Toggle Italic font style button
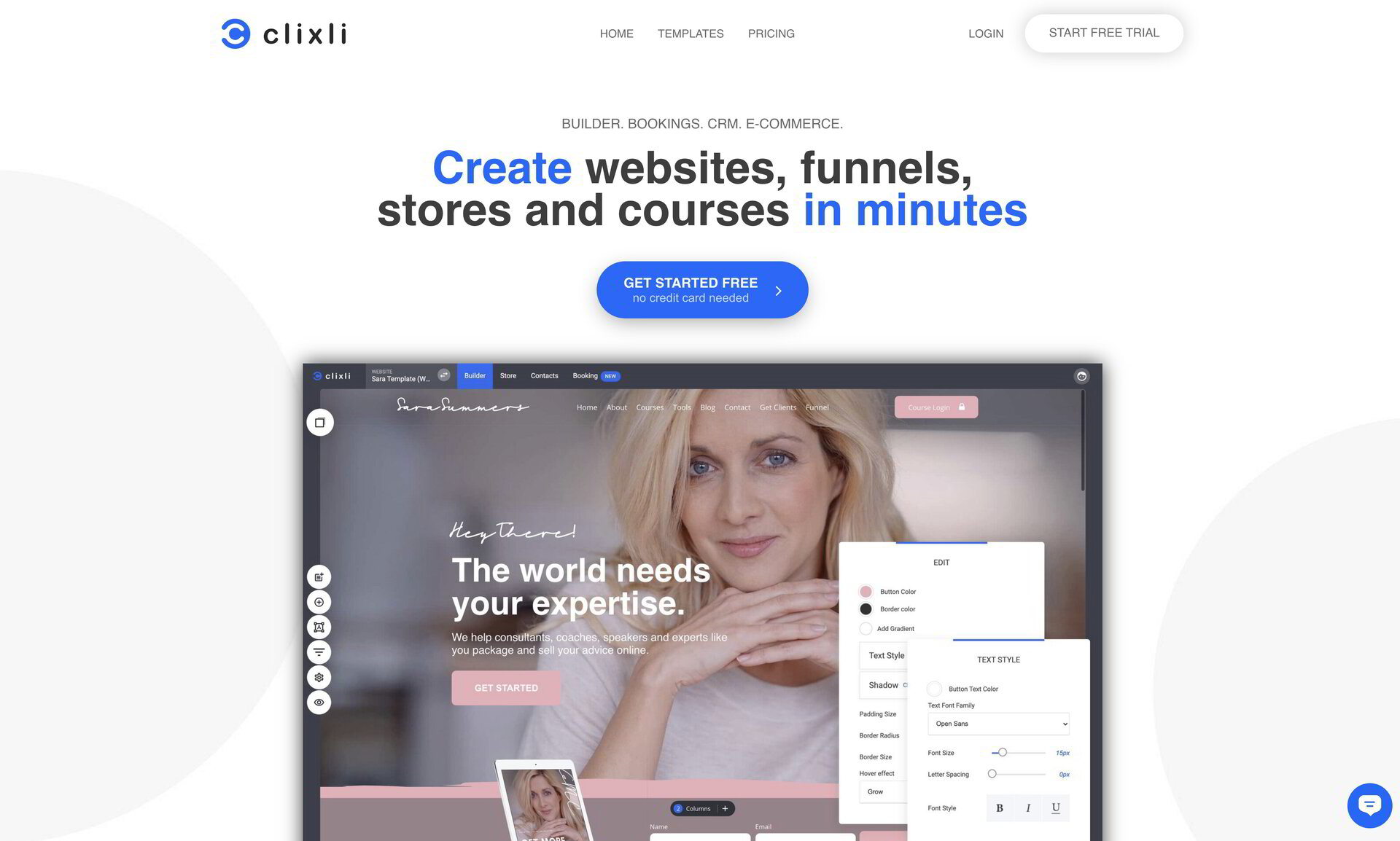 (1028, 808)
